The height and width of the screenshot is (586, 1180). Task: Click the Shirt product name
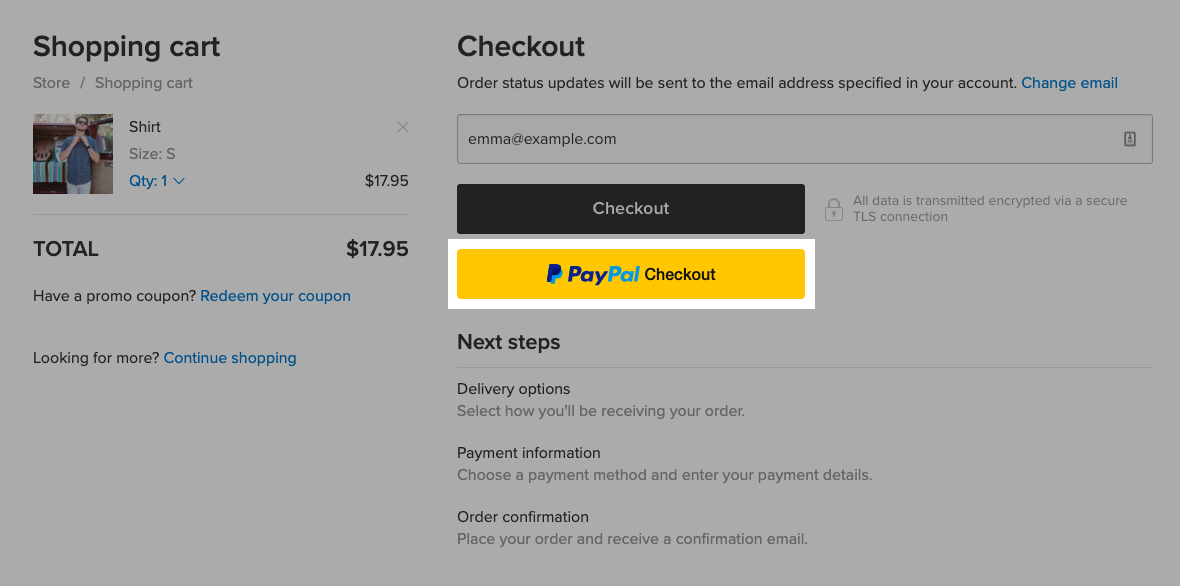click(x=144, y=126)
